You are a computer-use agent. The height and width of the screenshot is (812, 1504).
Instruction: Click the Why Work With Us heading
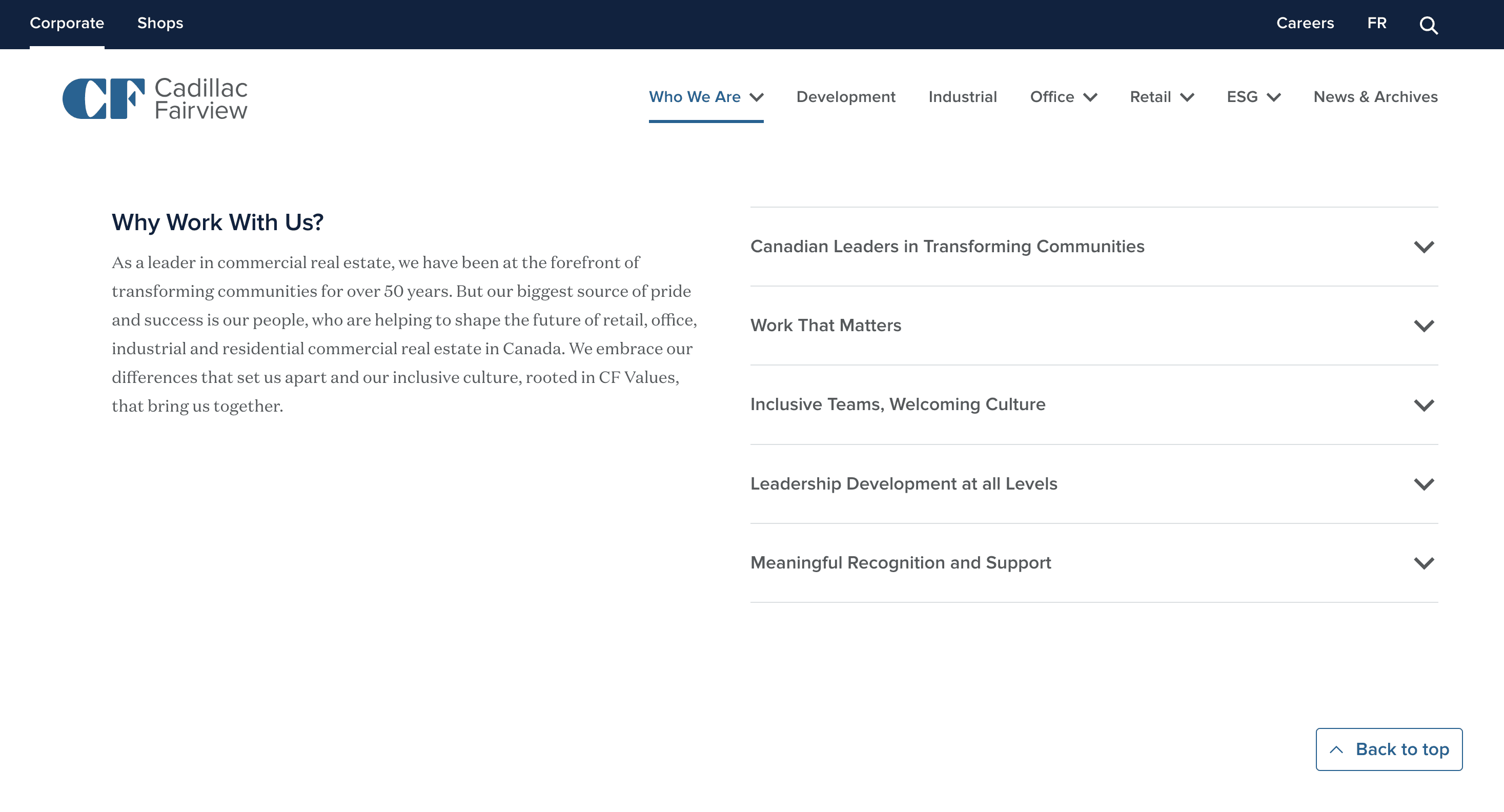pyautogui.click(x=217, y=222)
